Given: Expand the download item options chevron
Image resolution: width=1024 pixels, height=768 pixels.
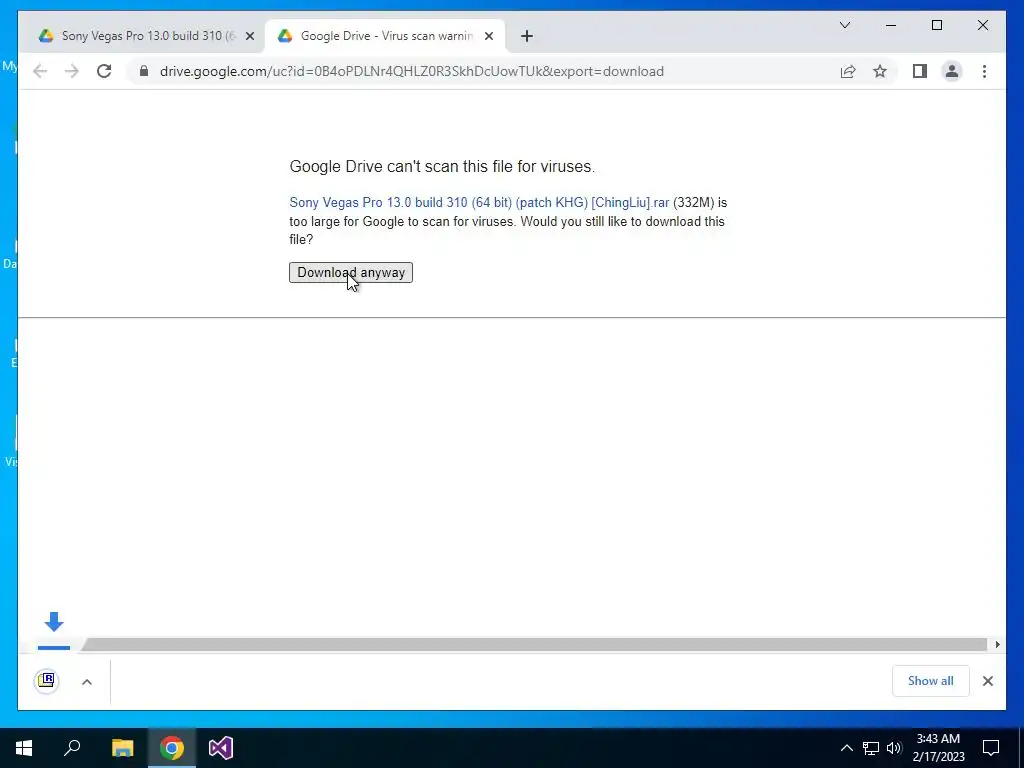Looking at the screenshot, I should [87, 682].
